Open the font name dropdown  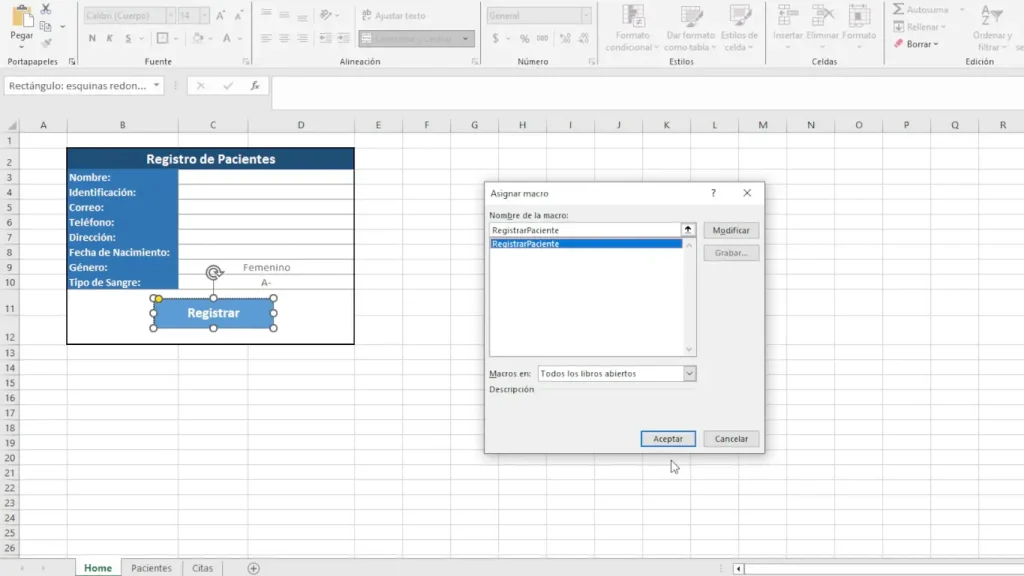170,16
